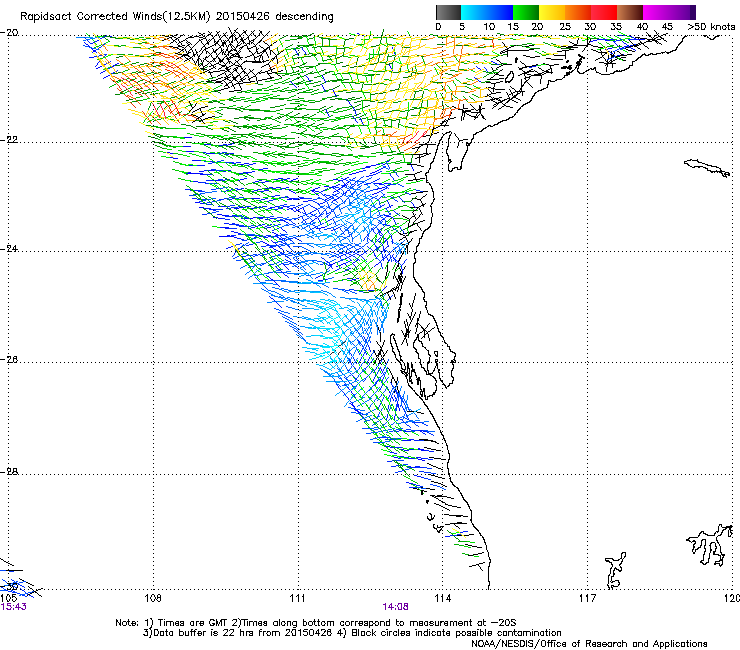Viewport: 740px width, 650px height.
Task: Click the latitude label '-26'
Action: click(9, 359)
